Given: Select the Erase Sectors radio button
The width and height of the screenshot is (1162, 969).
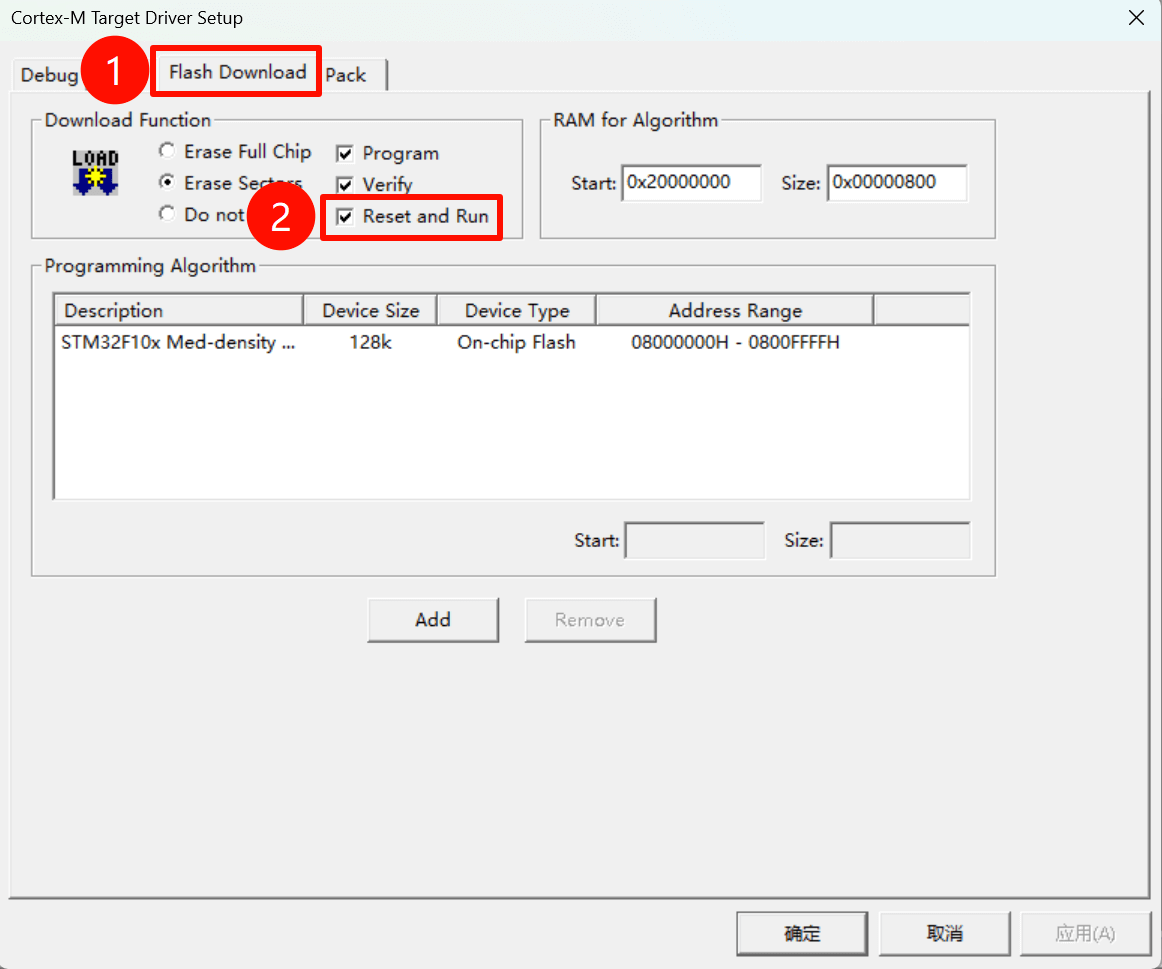Looking at the screenshot, I should pyautogui.click(x=167, y=183).
